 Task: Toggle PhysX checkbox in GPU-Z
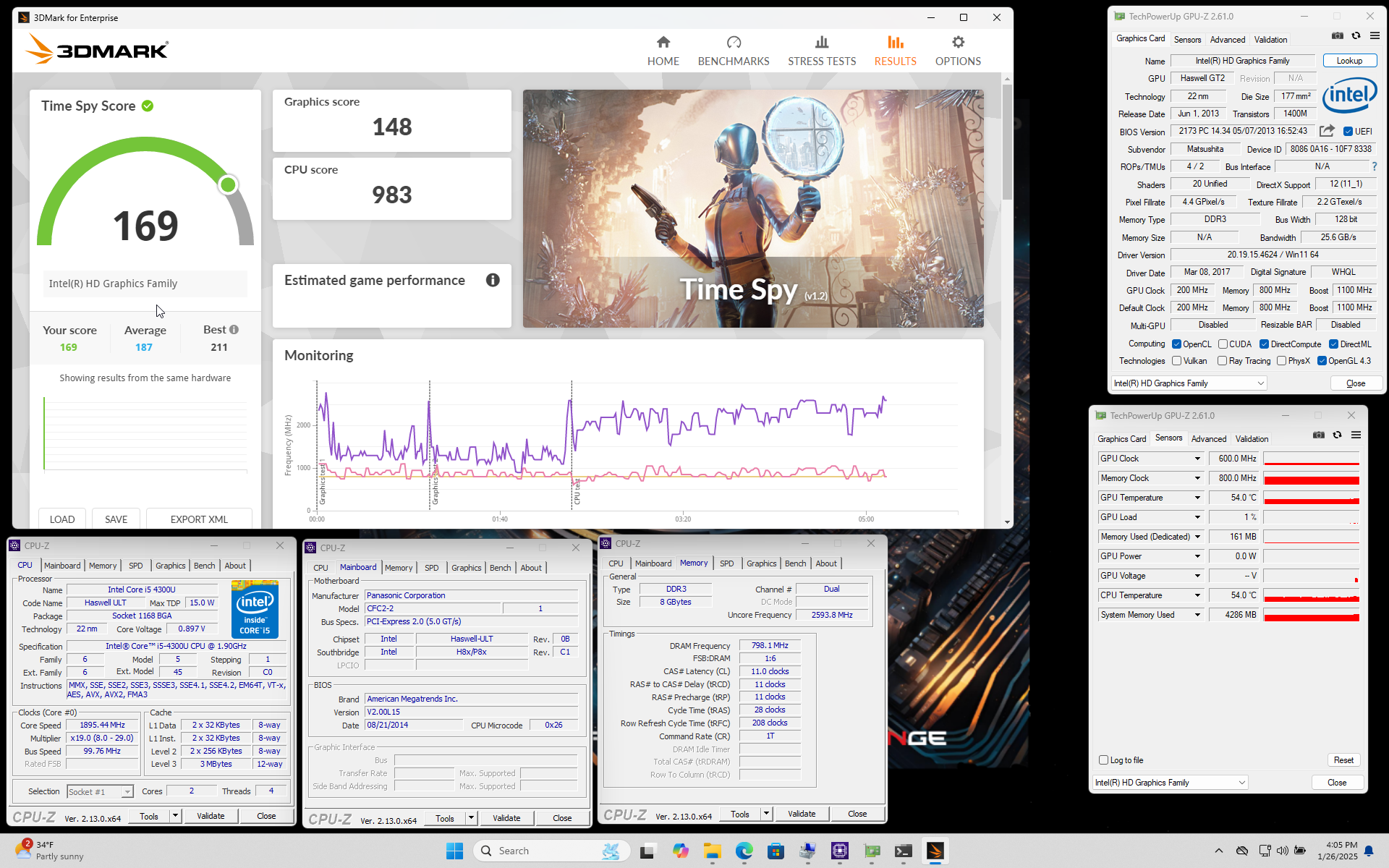[1281, 361]
